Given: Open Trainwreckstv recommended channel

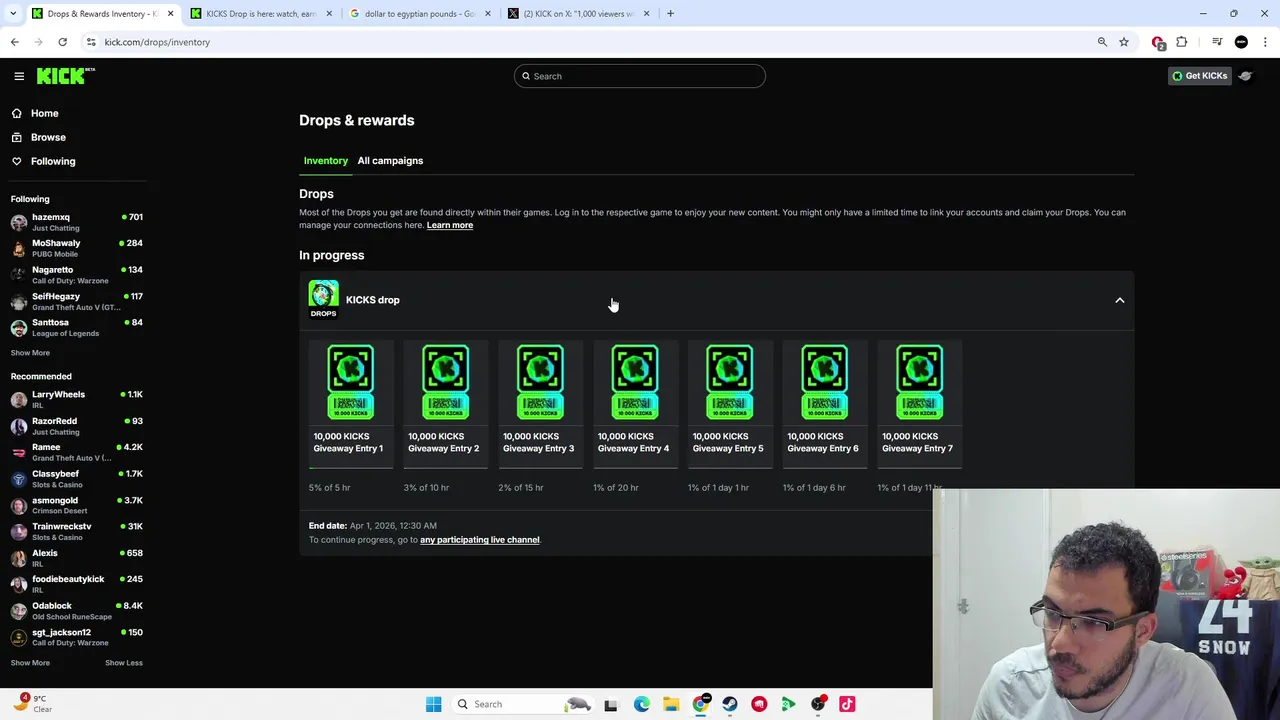Looking at the screenshot, I should pyautogui.click(x=77, y=531).
